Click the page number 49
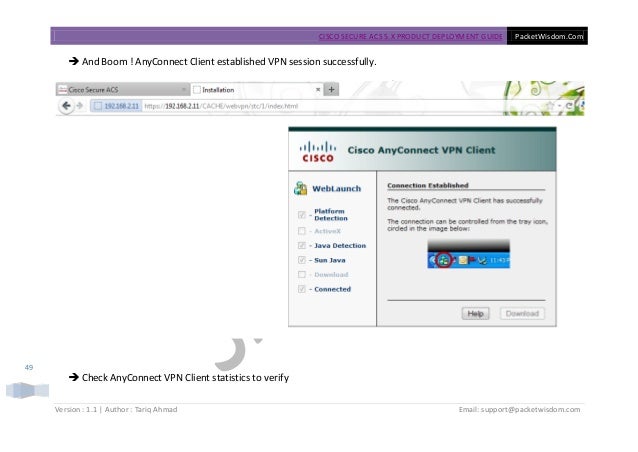This screenshot has width=638, height=452. coord(28,367)
